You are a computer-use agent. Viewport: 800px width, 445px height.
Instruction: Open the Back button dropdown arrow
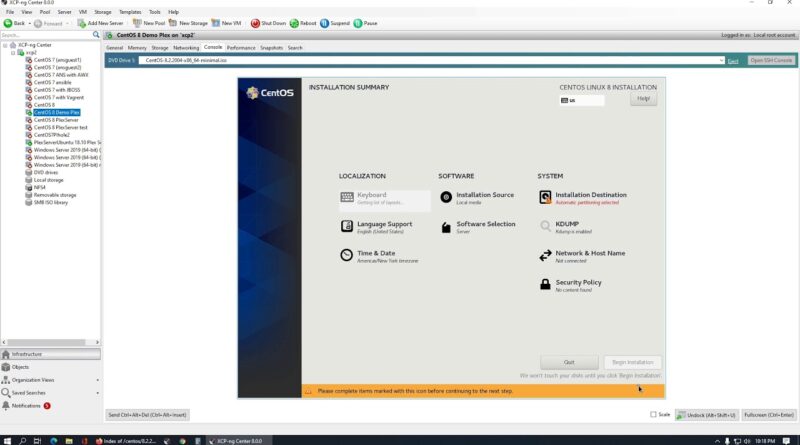(x=29, y=23)
